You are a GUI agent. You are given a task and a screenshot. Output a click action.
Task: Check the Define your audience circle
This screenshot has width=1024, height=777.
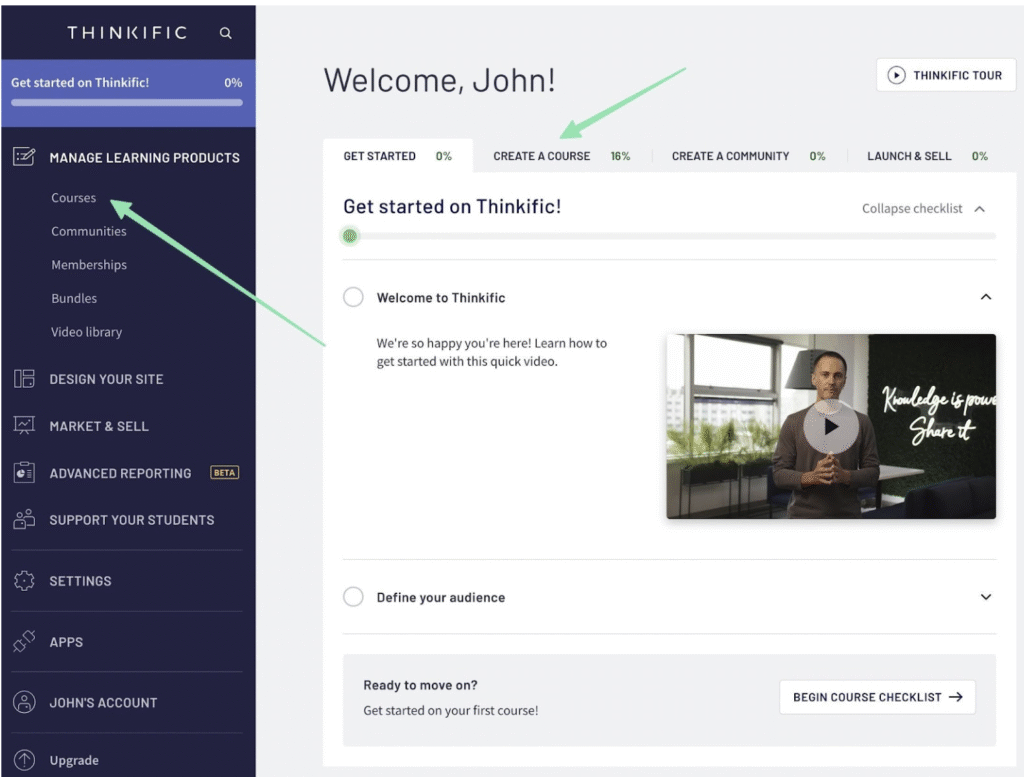353,597
